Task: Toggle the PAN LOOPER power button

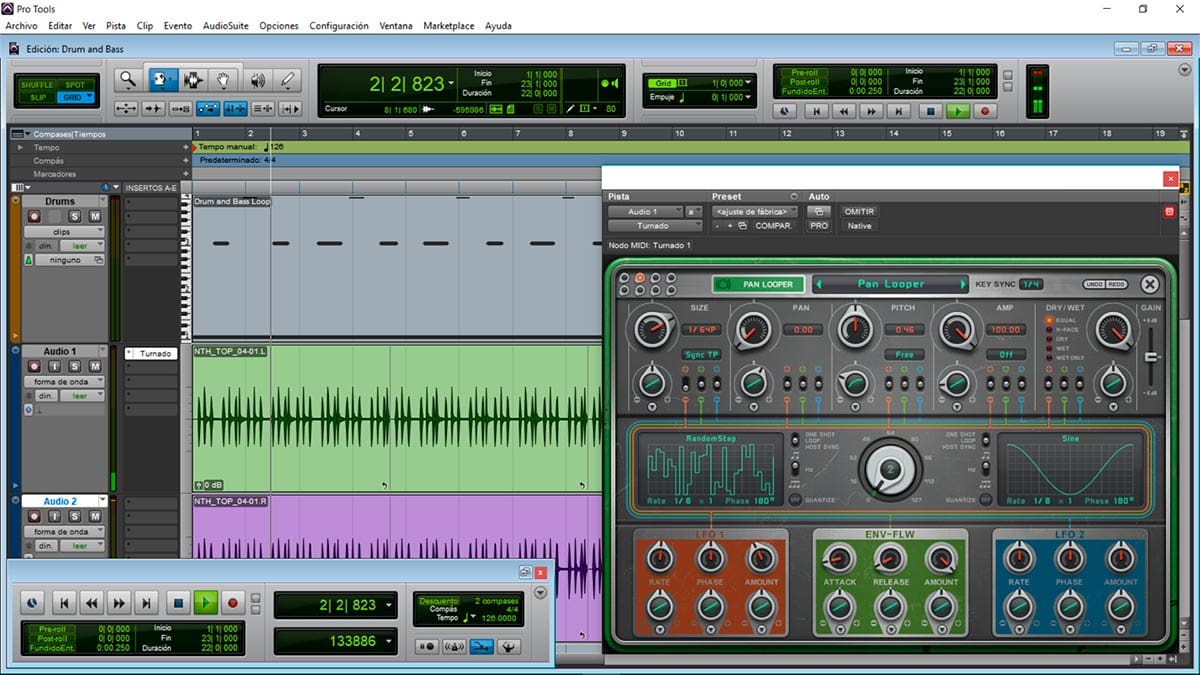Action: 724,284
